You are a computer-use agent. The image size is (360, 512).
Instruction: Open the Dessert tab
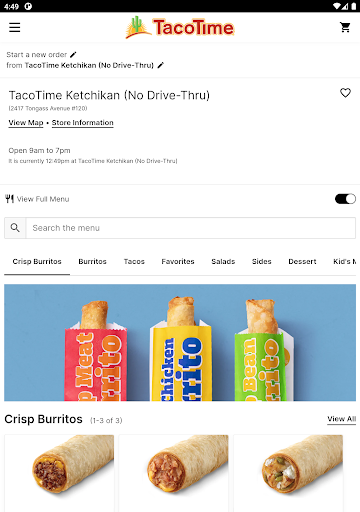302,262
